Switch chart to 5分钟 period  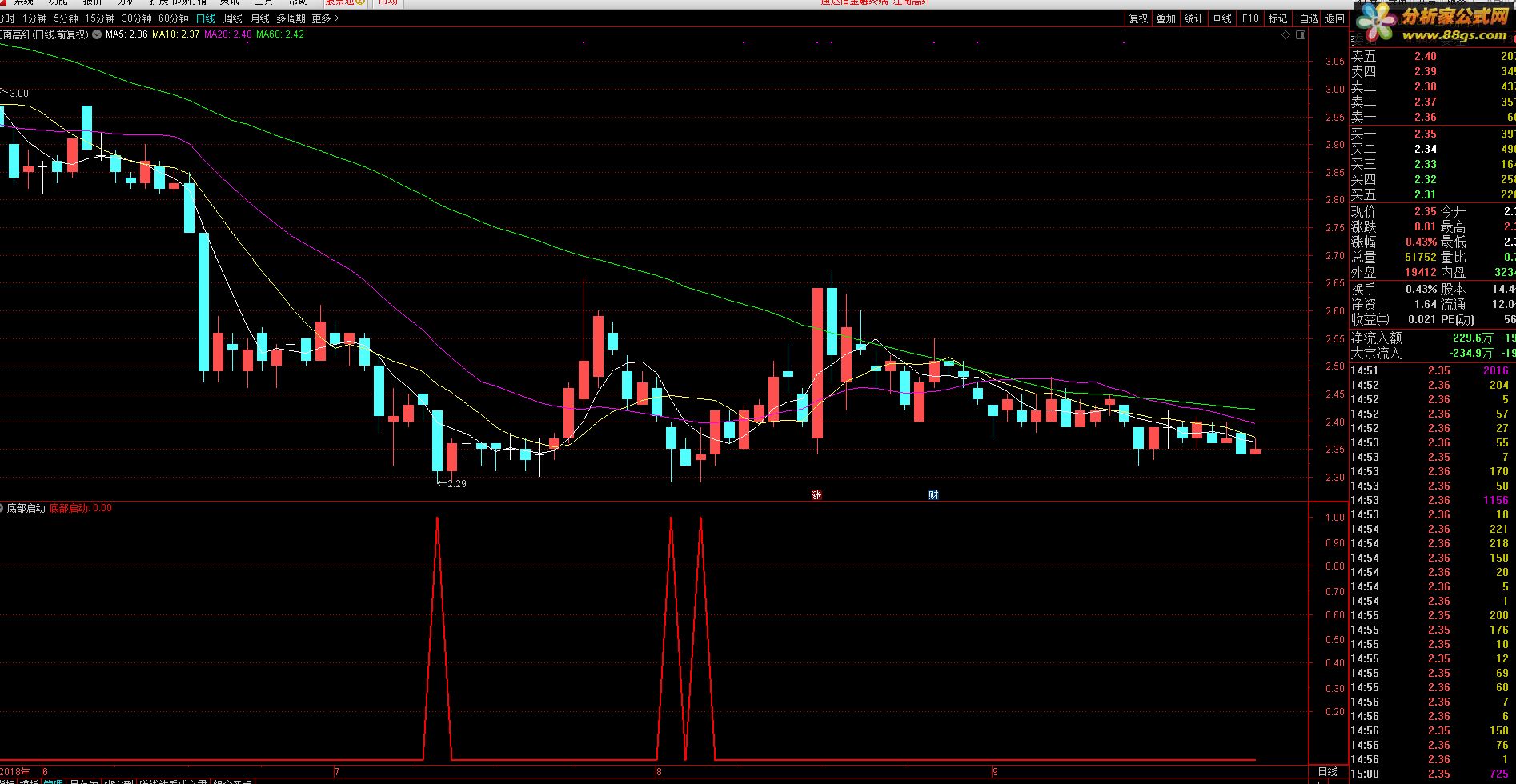[66, 18]
